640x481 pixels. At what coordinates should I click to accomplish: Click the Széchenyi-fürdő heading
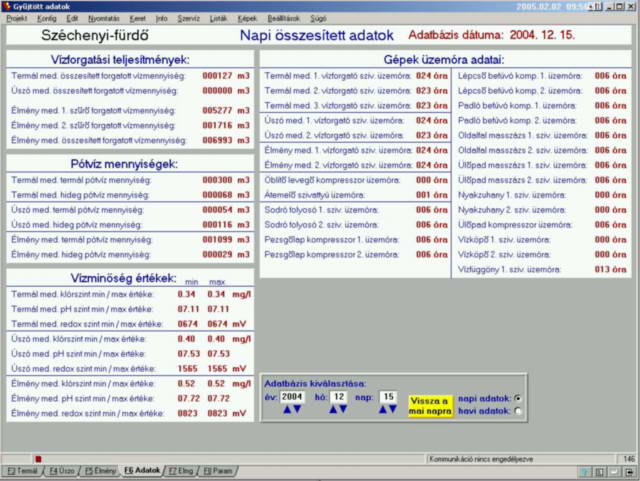[x=95, y=36]
